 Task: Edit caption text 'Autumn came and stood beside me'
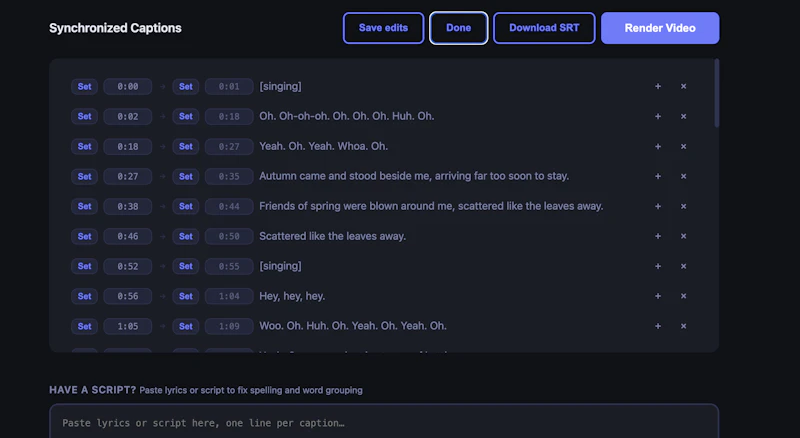(x=414, y=176)
